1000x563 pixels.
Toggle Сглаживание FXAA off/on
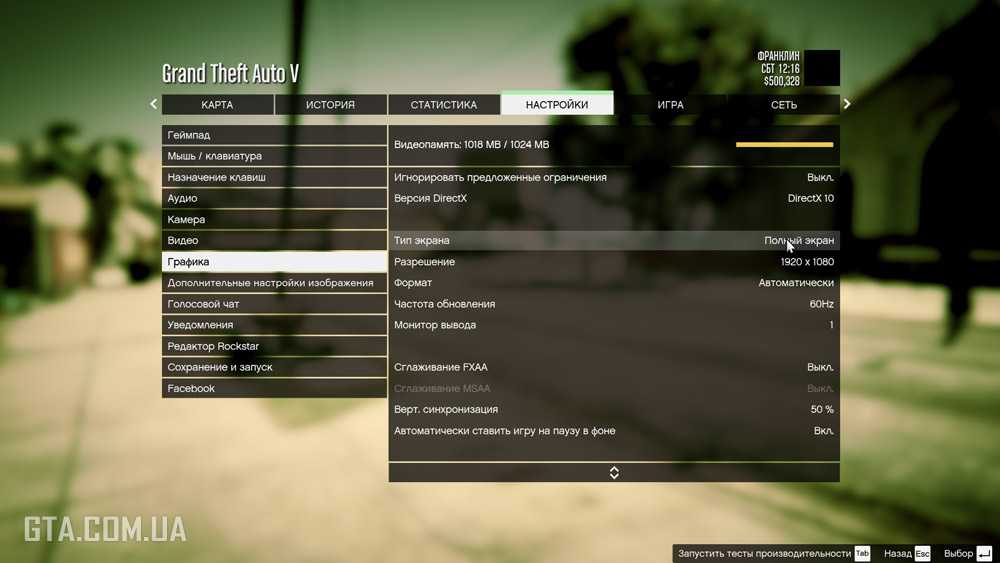pos(614,367)
